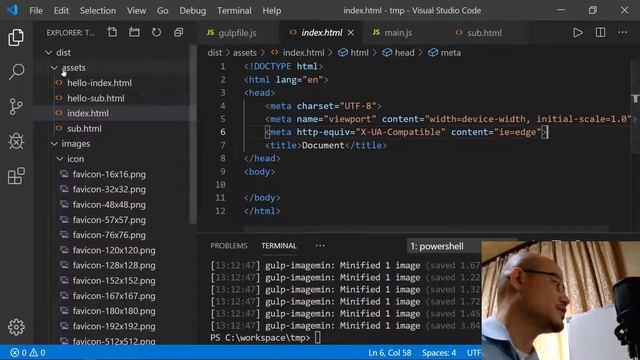Open hello-index.html in Explorer
Image resolution: width=640 pixels, height=360 pixels.
99,83
